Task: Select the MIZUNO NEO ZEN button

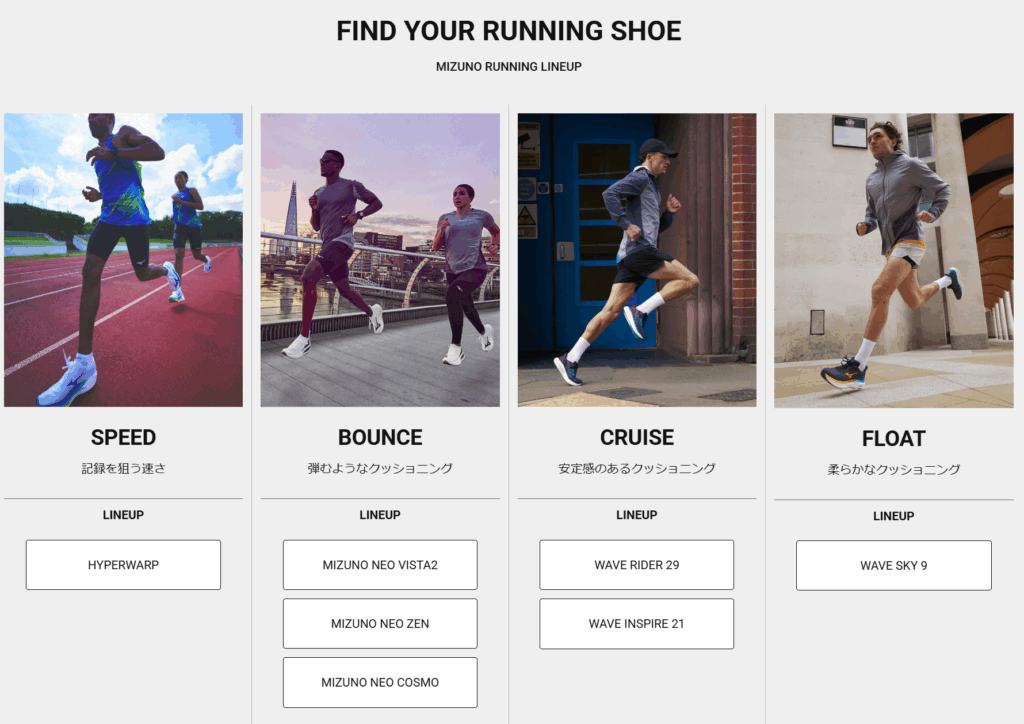Action: [x=380, y=624]
